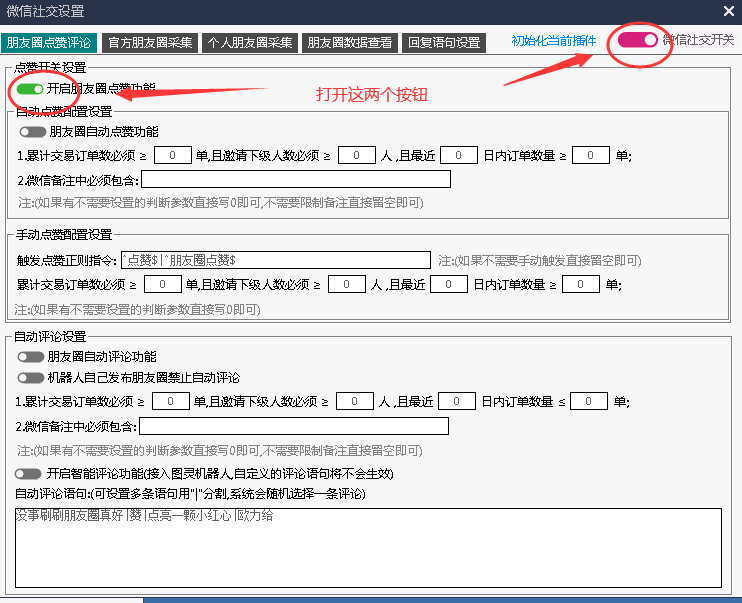Enable 朋友圈自动点赞功能 toggle
This screenshot has height=603, width=742.
pyautogui.click(x=33, y=131)
